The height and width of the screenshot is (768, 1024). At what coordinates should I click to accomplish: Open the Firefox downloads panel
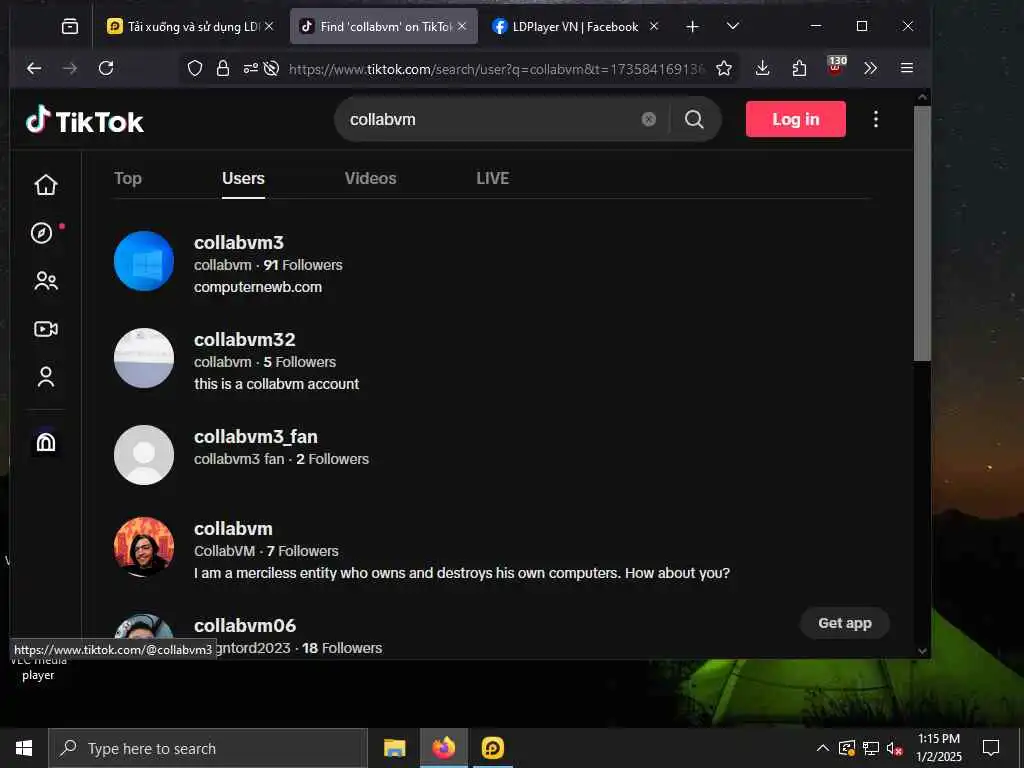762,68
